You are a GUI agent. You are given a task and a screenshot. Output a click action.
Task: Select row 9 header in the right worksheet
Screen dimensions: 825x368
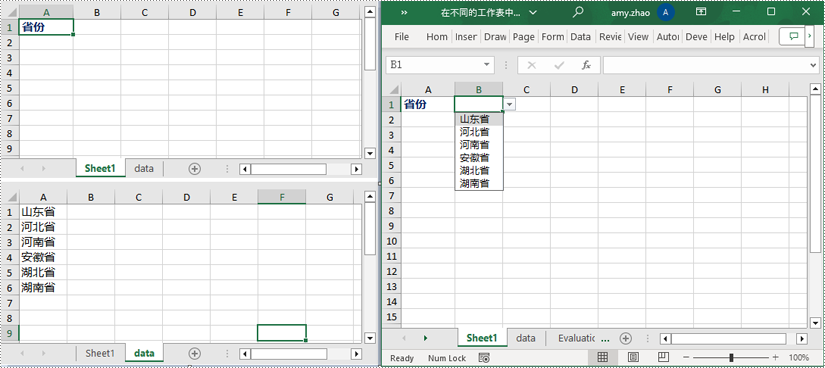point(392,226)
